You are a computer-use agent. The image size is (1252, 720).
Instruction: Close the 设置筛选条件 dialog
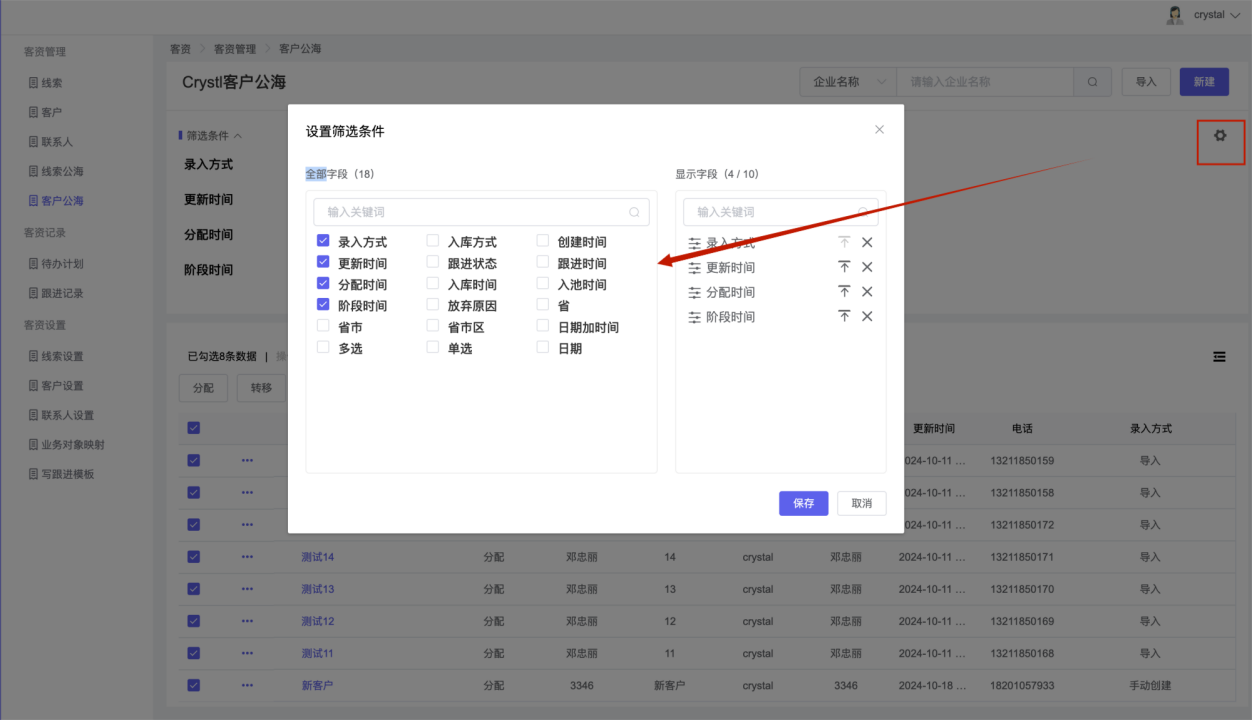tap(879, 130)
